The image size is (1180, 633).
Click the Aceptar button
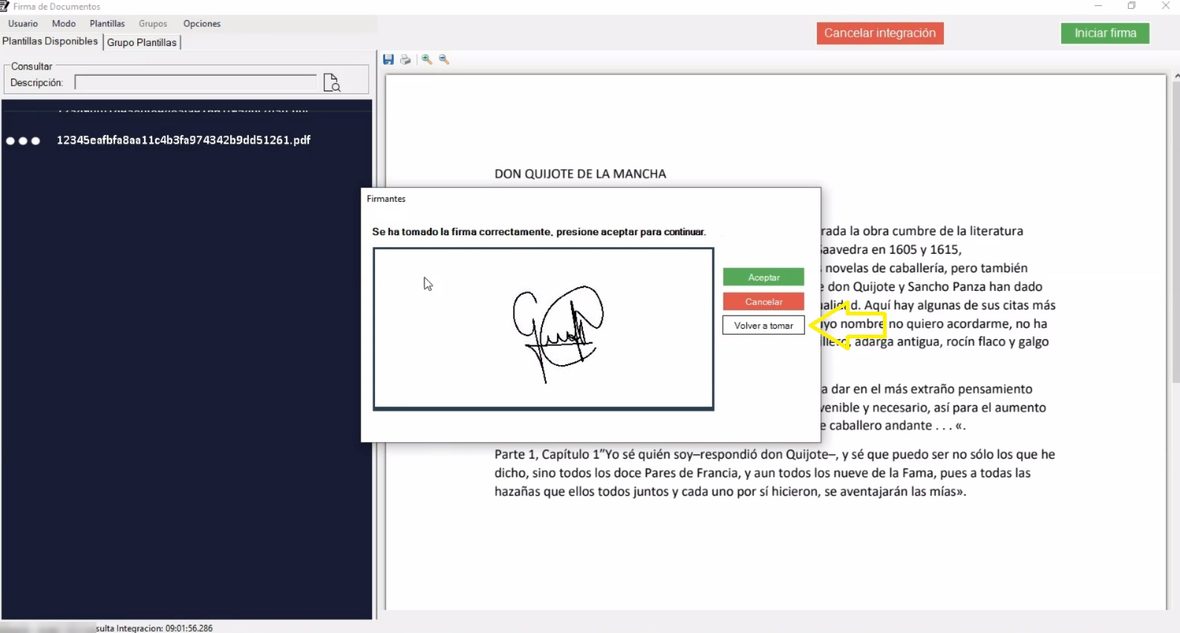(x=763, y=278)
